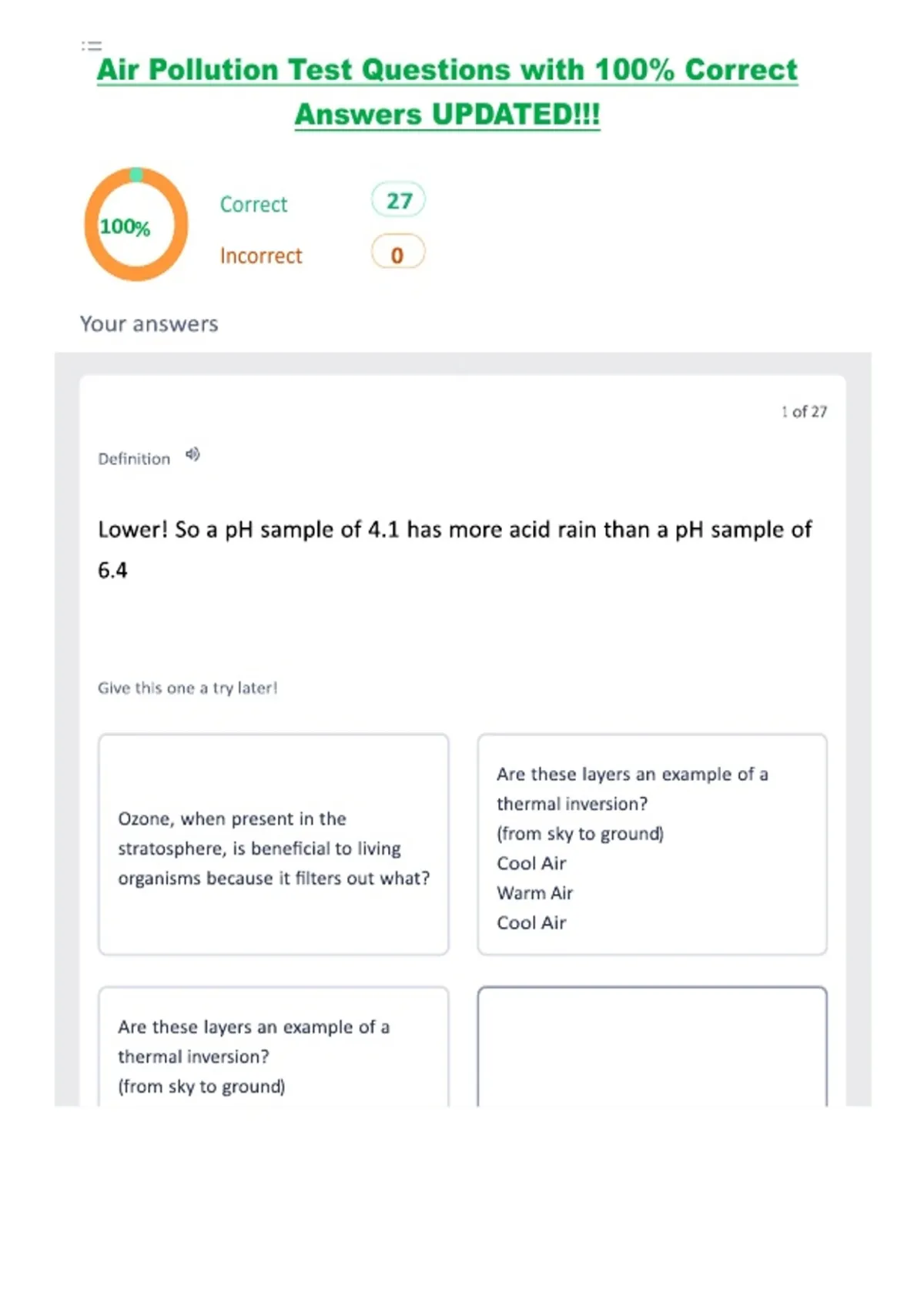Click the Answers UPDATED!!! underlined heading
This screenshot has width=924, height=1309.
click(x=447, y=115)
